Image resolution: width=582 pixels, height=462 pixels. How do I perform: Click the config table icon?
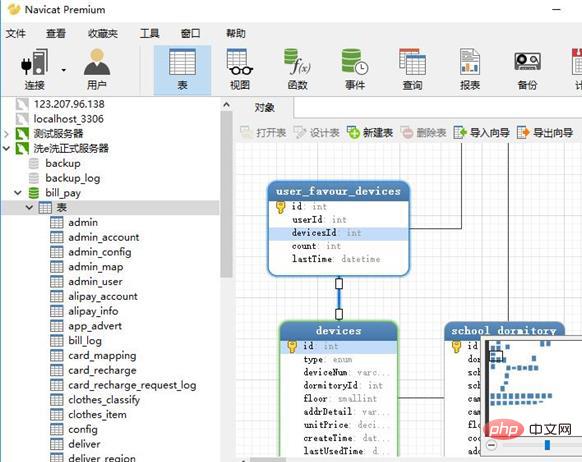click(x=57, y=429)
